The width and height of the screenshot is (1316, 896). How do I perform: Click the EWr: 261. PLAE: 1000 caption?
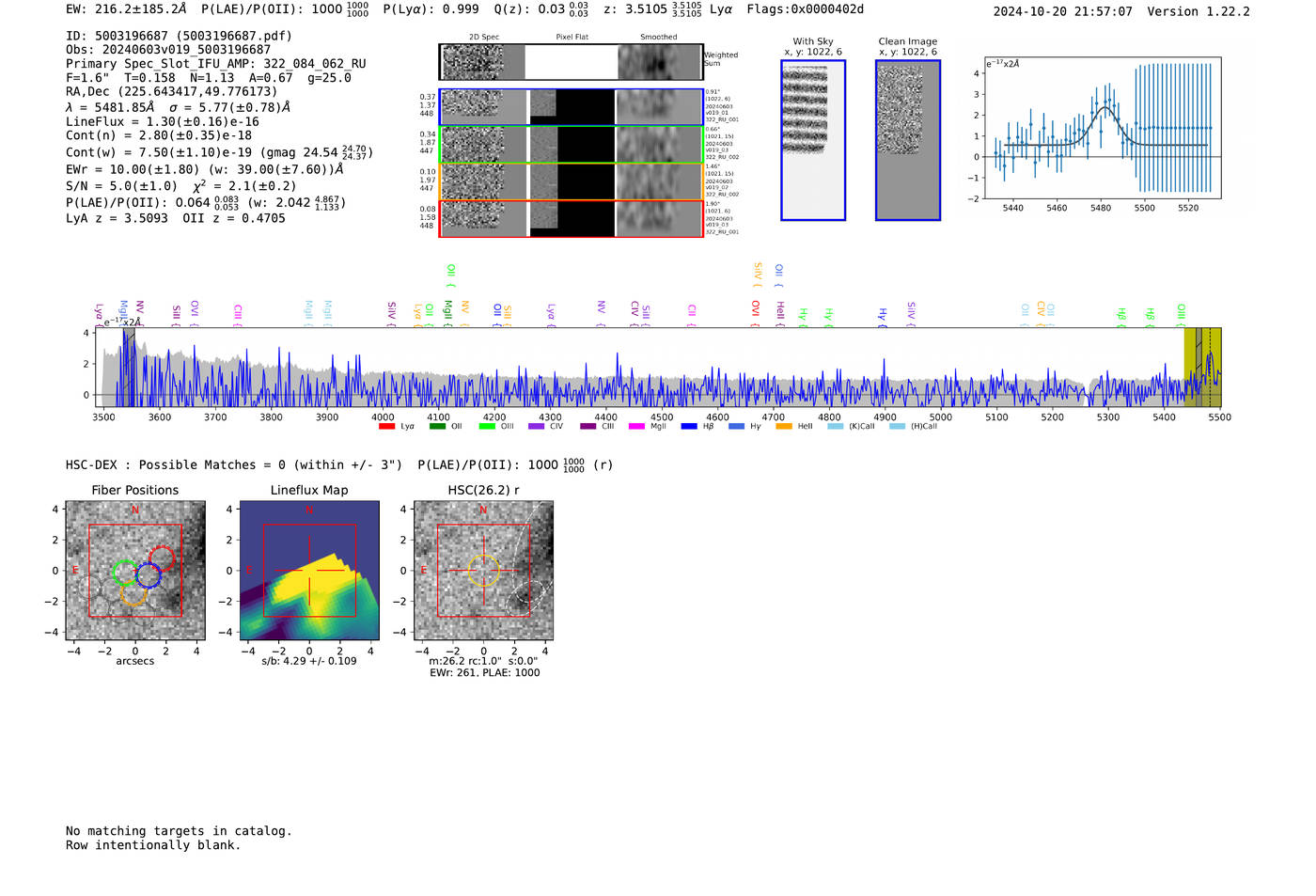pyautogui.click(x=485, y=673)
